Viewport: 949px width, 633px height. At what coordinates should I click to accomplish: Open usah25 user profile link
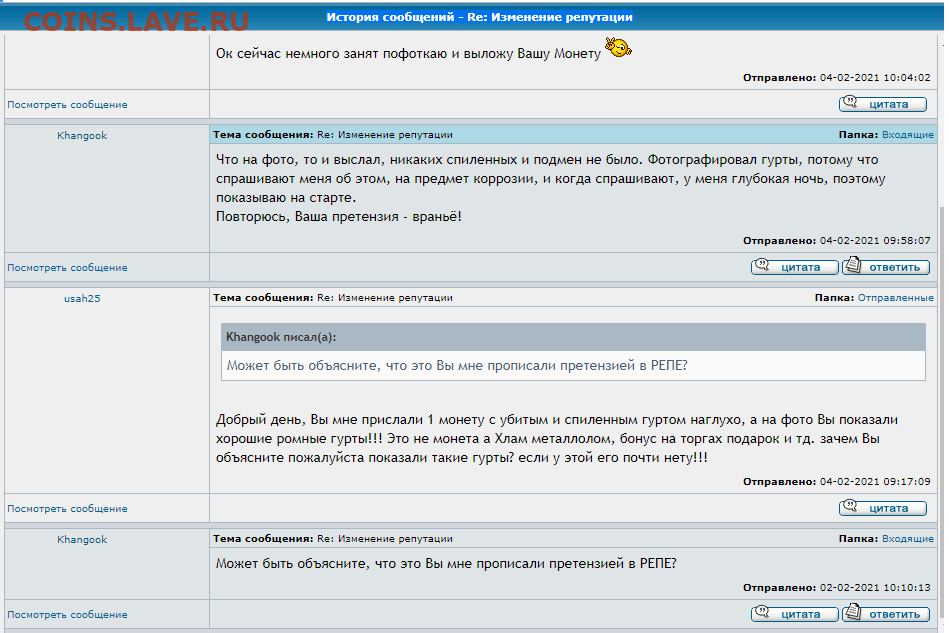[x=82, y=298]
